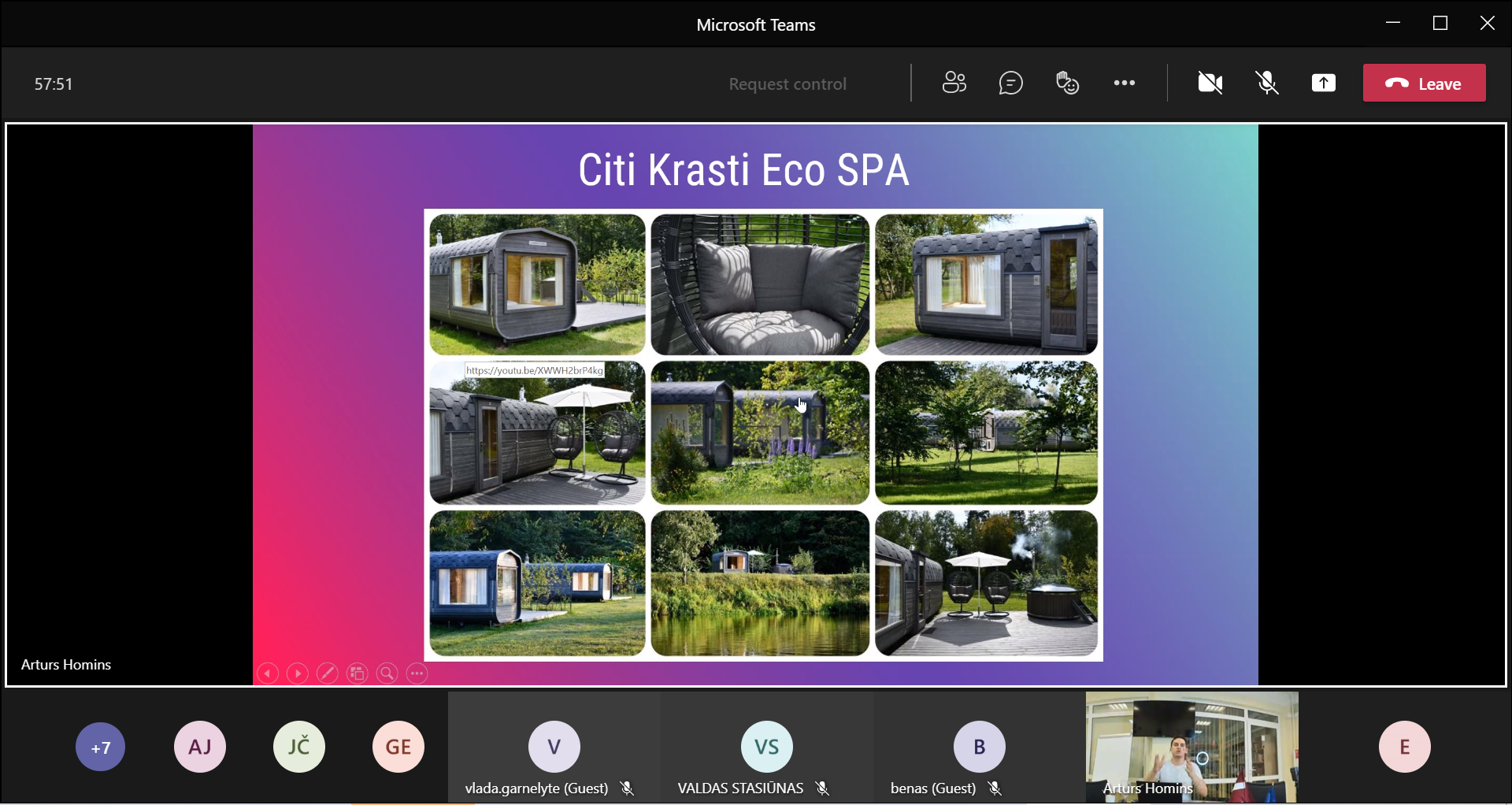Click the hanging chair cushion photo
1512x805 pixels.
coord(760,284)
